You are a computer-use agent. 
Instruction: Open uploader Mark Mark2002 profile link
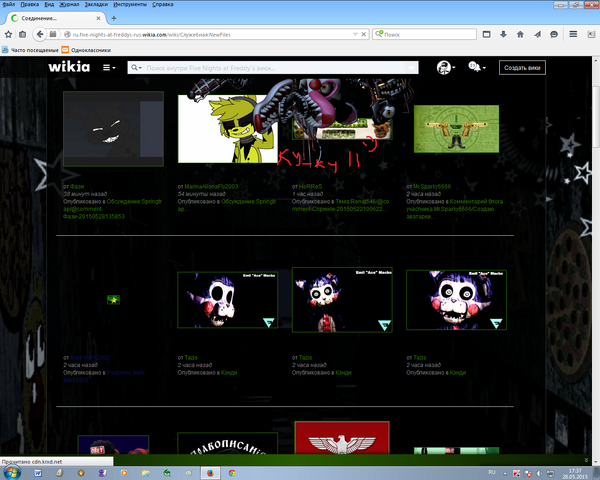click(x=89, y=358)
